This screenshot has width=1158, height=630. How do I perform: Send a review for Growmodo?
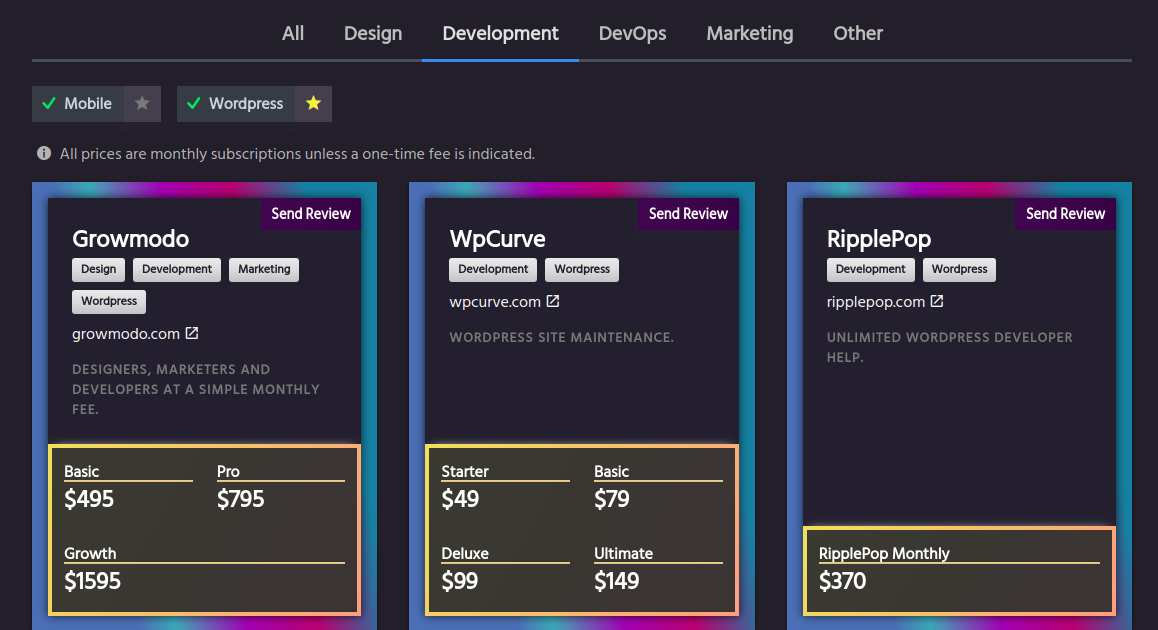311,213
